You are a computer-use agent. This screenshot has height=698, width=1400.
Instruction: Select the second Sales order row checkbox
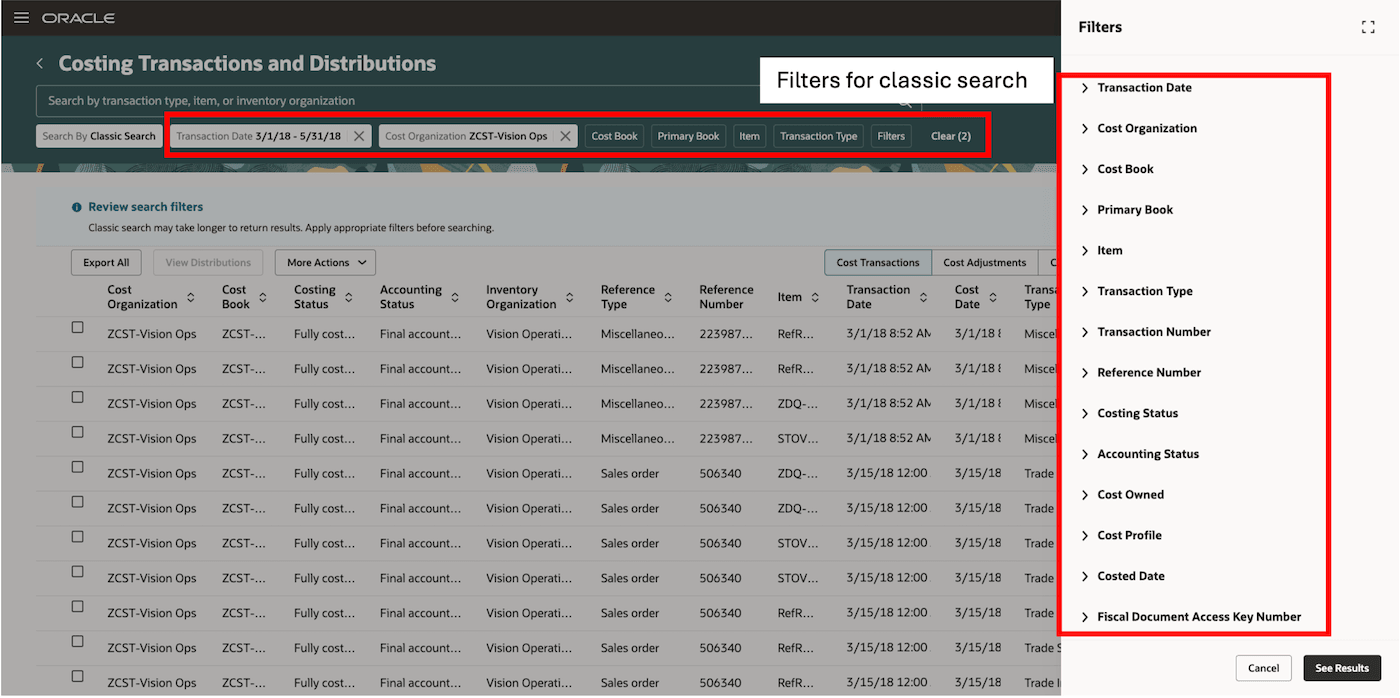coord(78,502)
